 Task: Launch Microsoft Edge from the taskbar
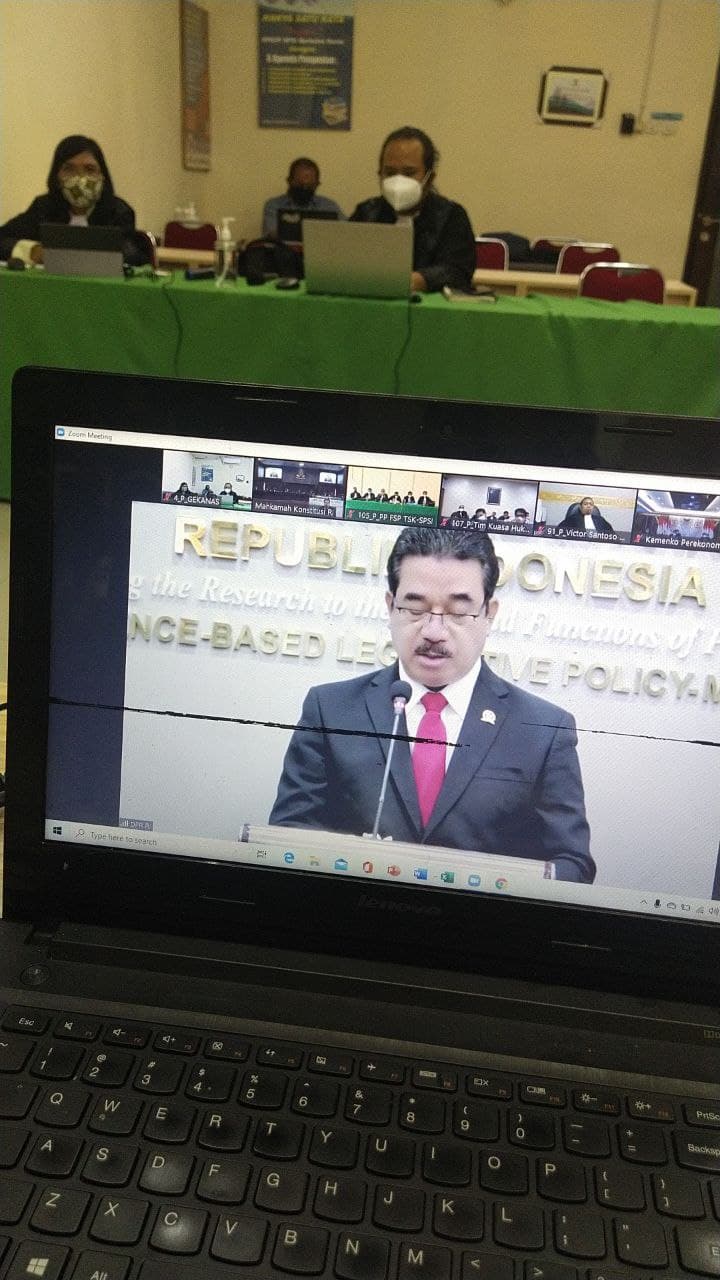pyautogui.click(x=289, y=858)
